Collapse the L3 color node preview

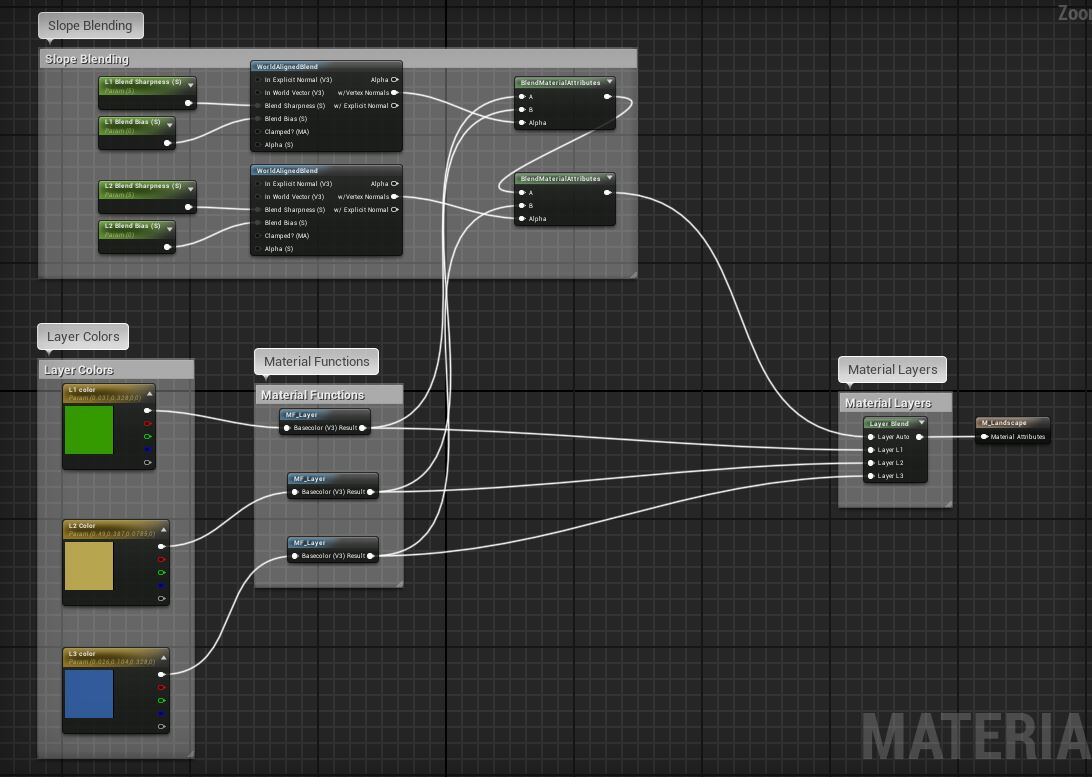pos(164,657)
